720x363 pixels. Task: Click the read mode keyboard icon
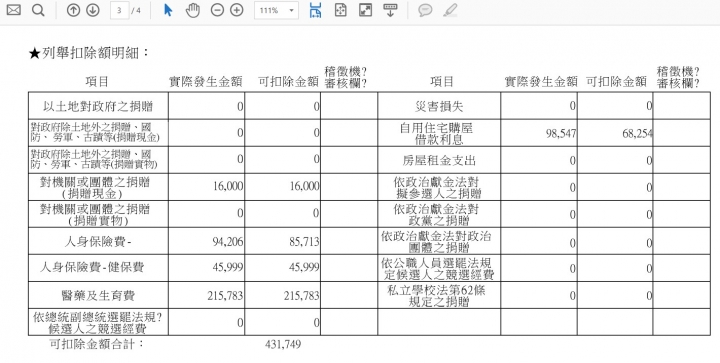[390, 10]
